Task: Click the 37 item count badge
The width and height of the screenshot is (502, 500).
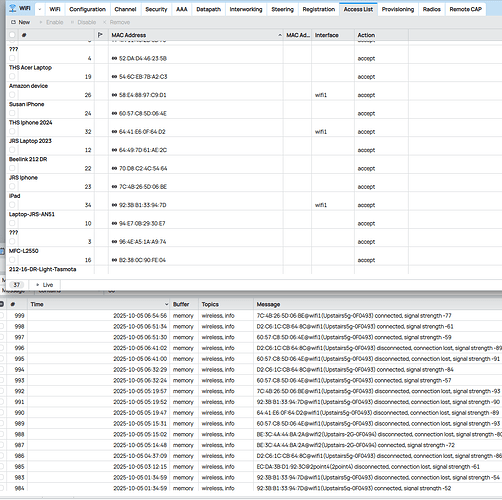Action: (x=17, y=285)
